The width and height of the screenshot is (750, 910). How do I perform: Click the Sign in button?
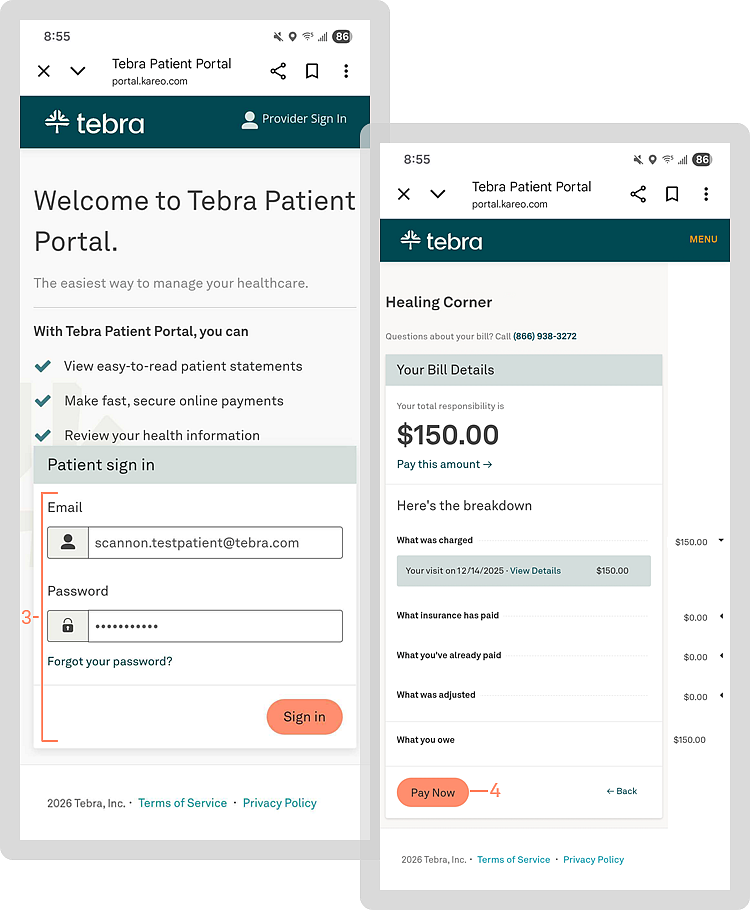[304, 717]
